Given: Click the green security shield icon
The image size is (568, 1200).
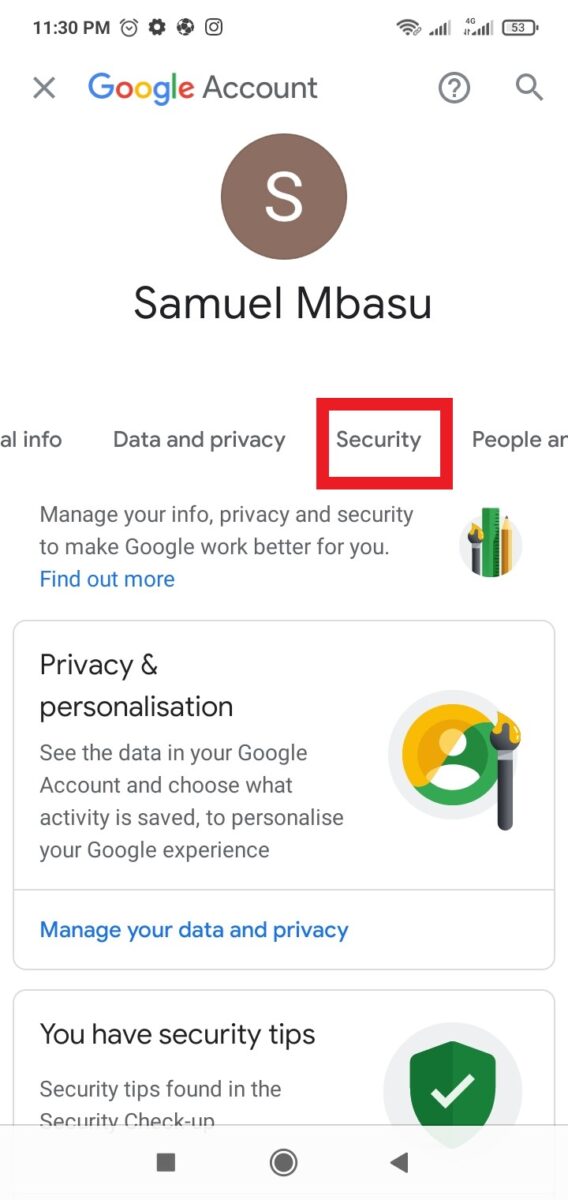Looking at the screenshot, I should point(453,1092).
